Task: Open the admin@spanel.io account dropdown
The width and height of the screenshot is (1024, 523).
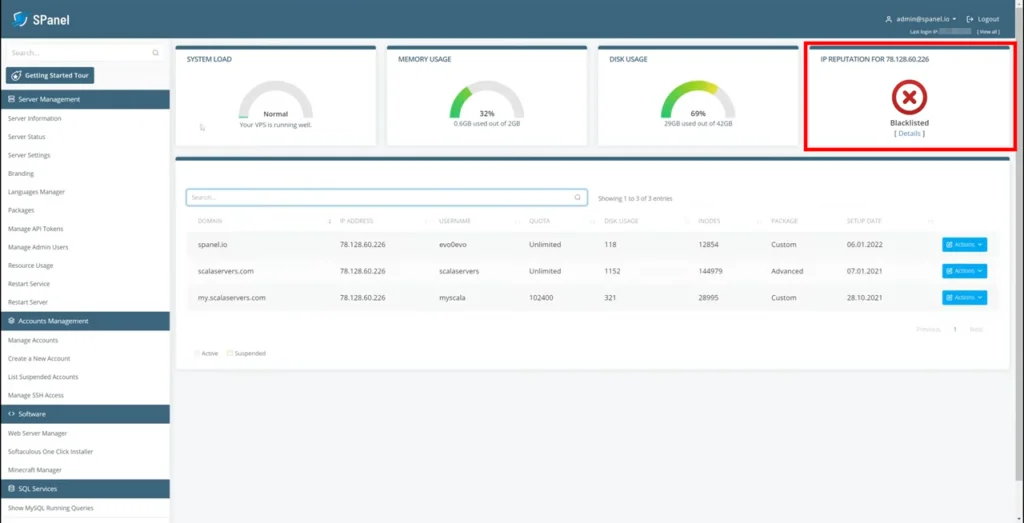Action: point(926,19)
